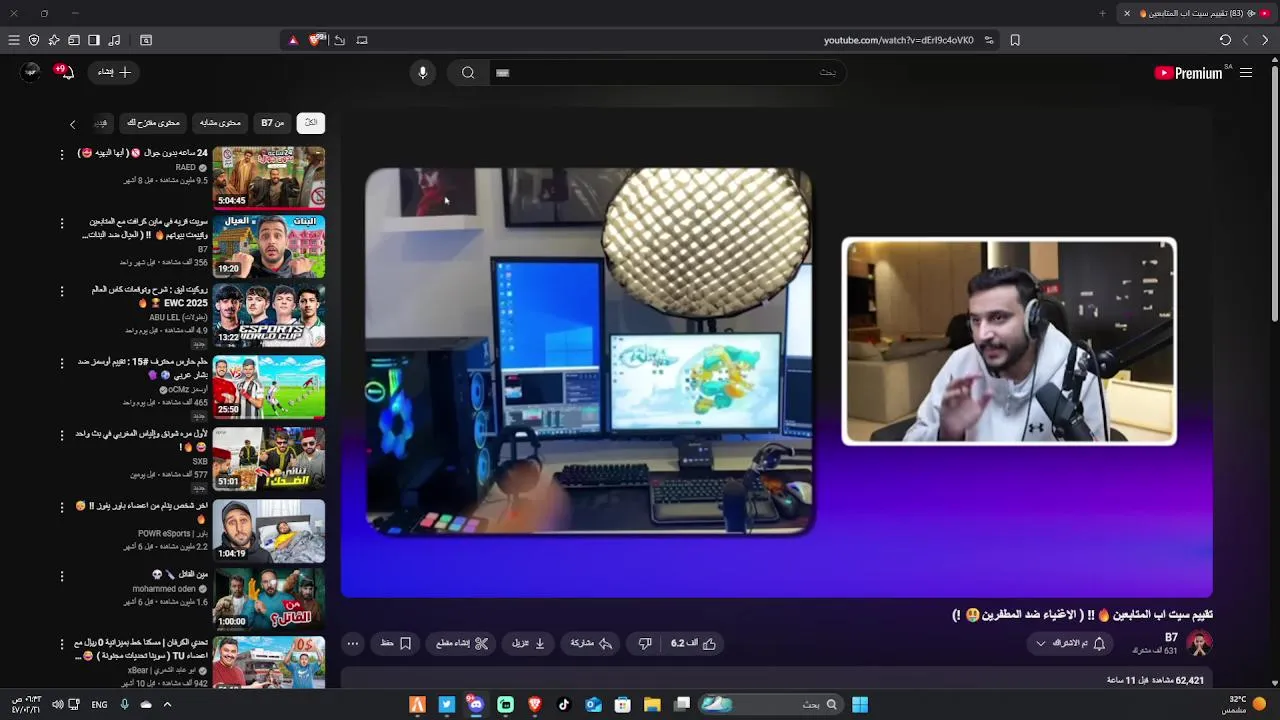The image size is (1280, 720).
Task: Open Brave Shields lion icon
Action: click(x=317, y=40)
